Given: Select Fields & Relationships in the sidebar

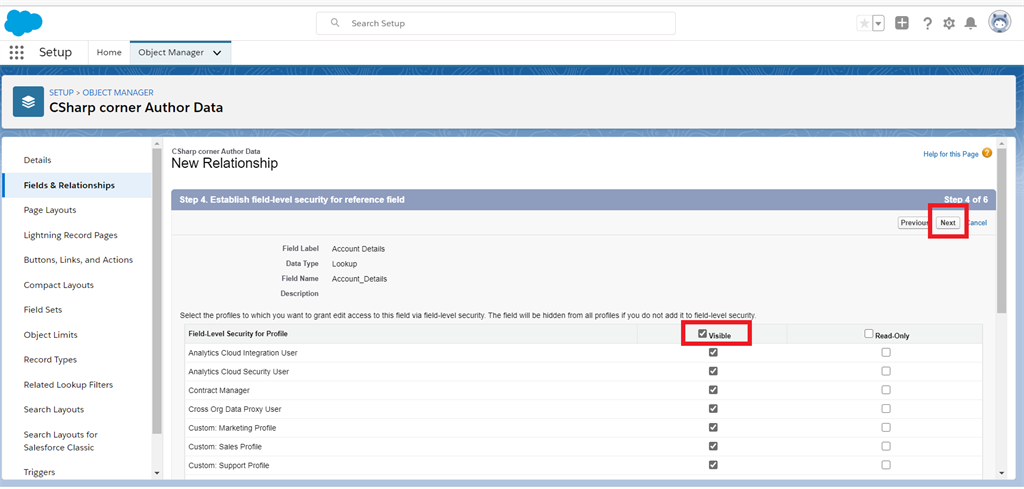Looking at the screenshot, I should (77, 185).
